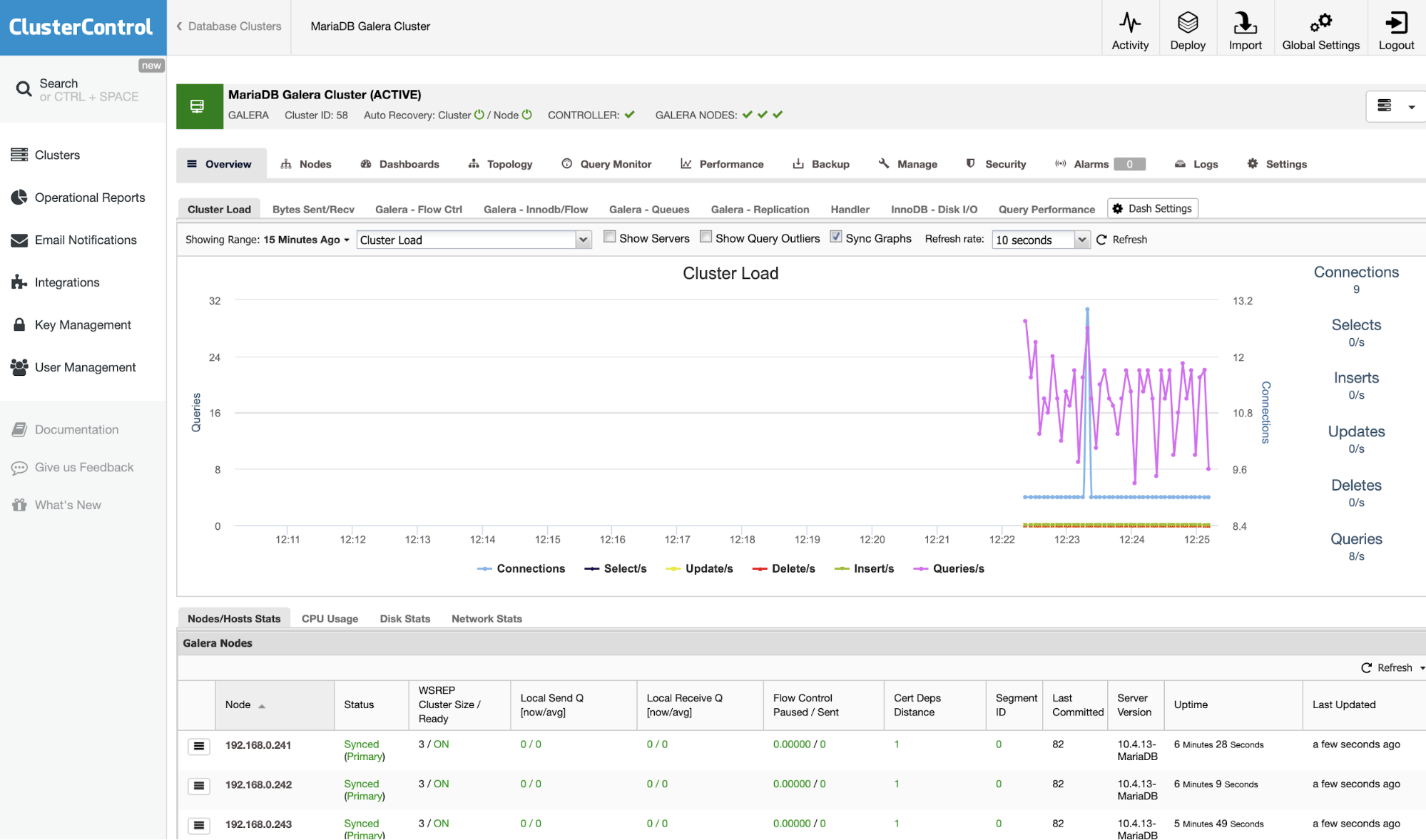
Task: Switch to the CPU Usage tab
Action: click(x=330, y=618)
